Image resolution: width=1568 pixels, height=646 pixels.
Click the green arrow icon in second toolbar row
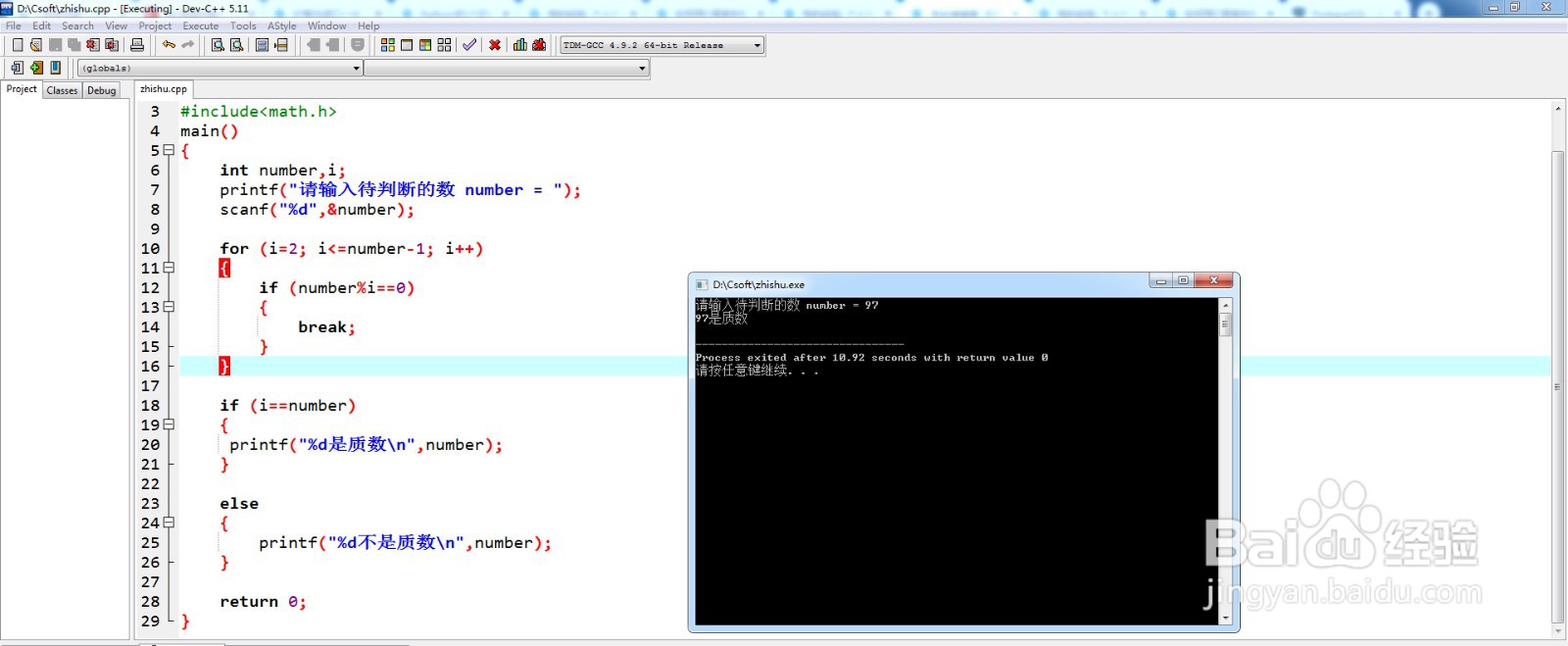pyautogui.click(x=36, y=68)
